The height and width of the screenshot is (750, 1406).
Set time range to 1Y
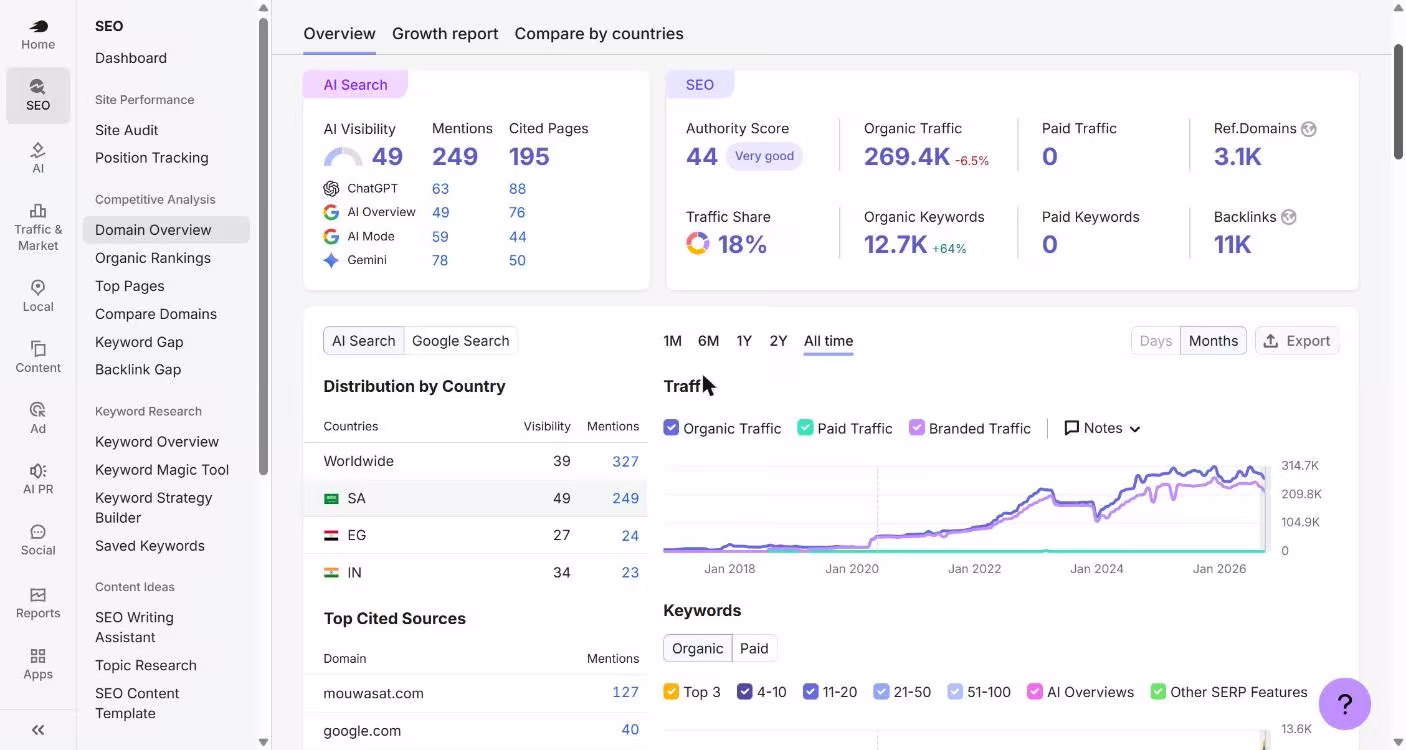[744, 341]
